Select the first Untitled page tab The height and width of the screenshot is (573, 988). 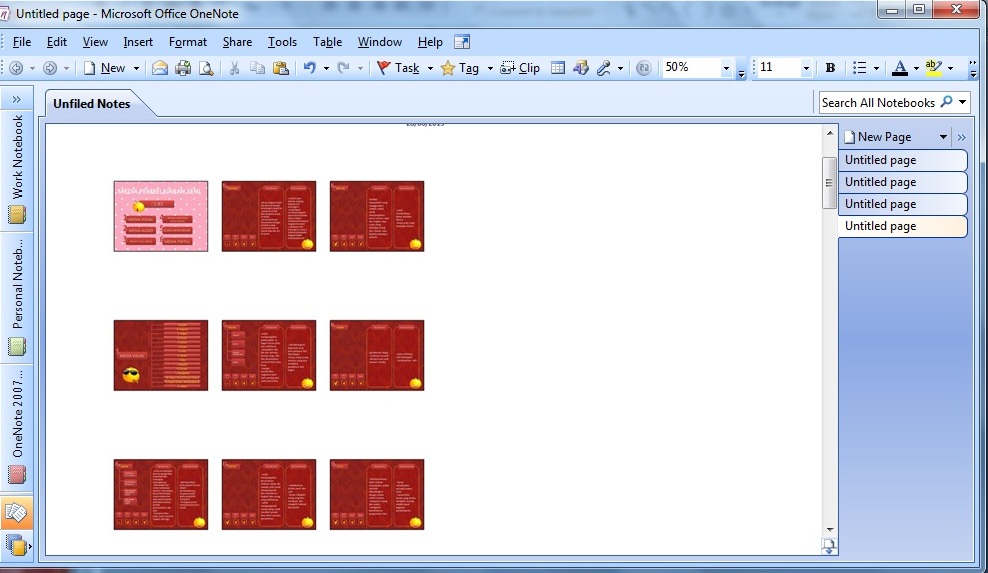pyautogui.click(x=902, y=160)
